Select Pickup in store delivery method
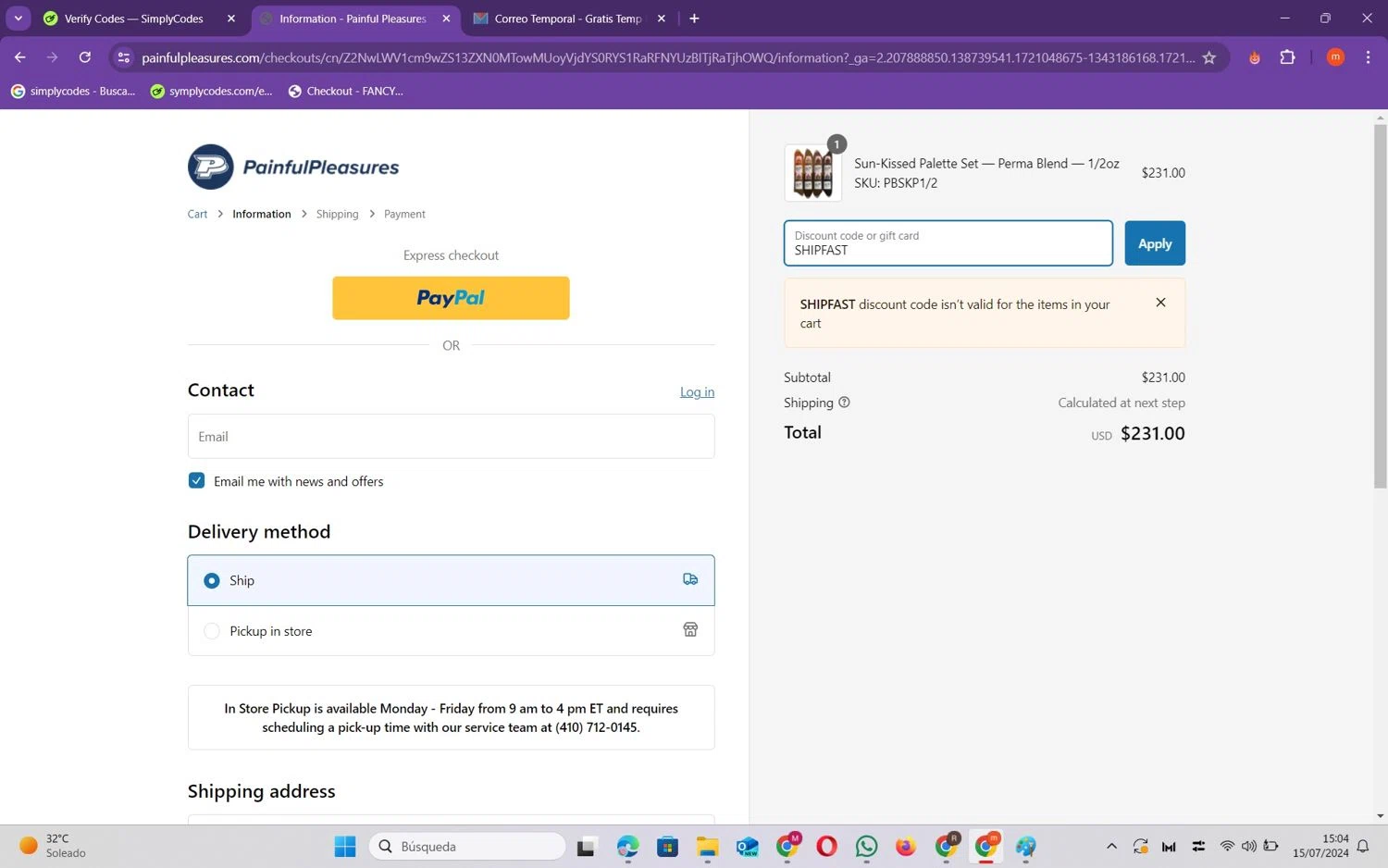This screenshot has height=868, width=1388. tap(451, 631)
